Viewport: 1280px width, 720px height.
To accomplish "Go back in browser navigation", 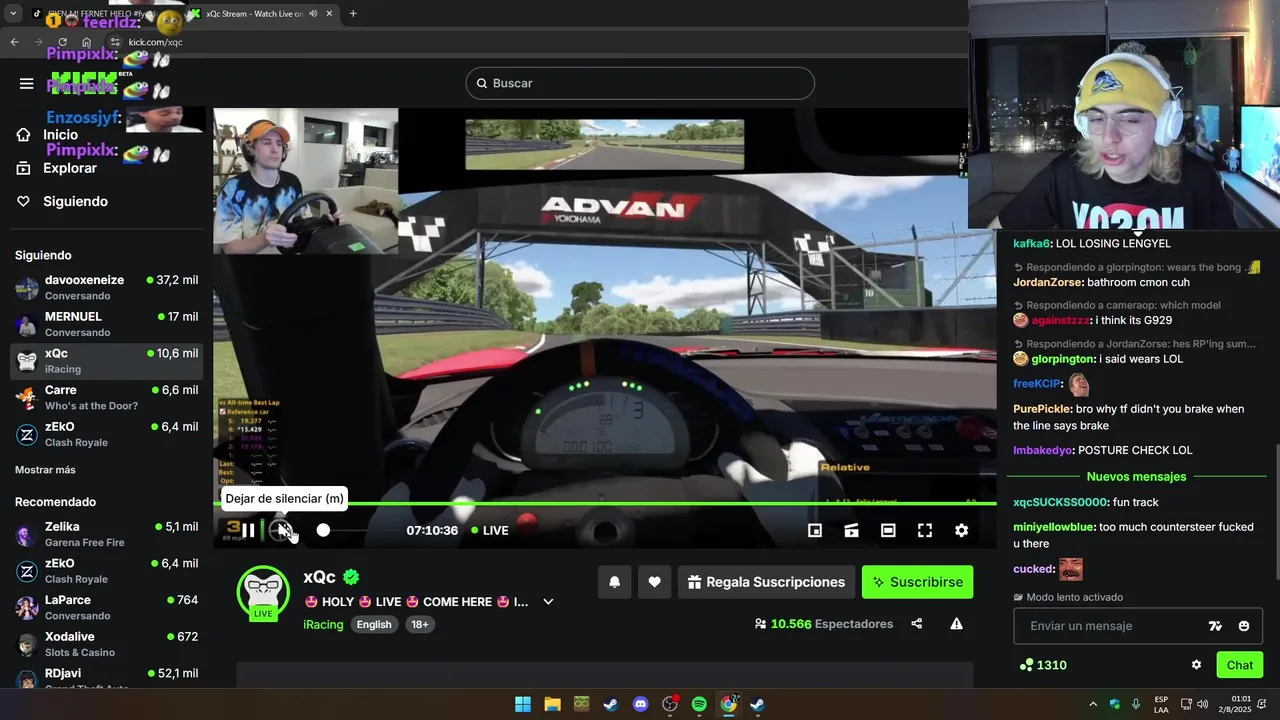I will [x=14, y=42].
